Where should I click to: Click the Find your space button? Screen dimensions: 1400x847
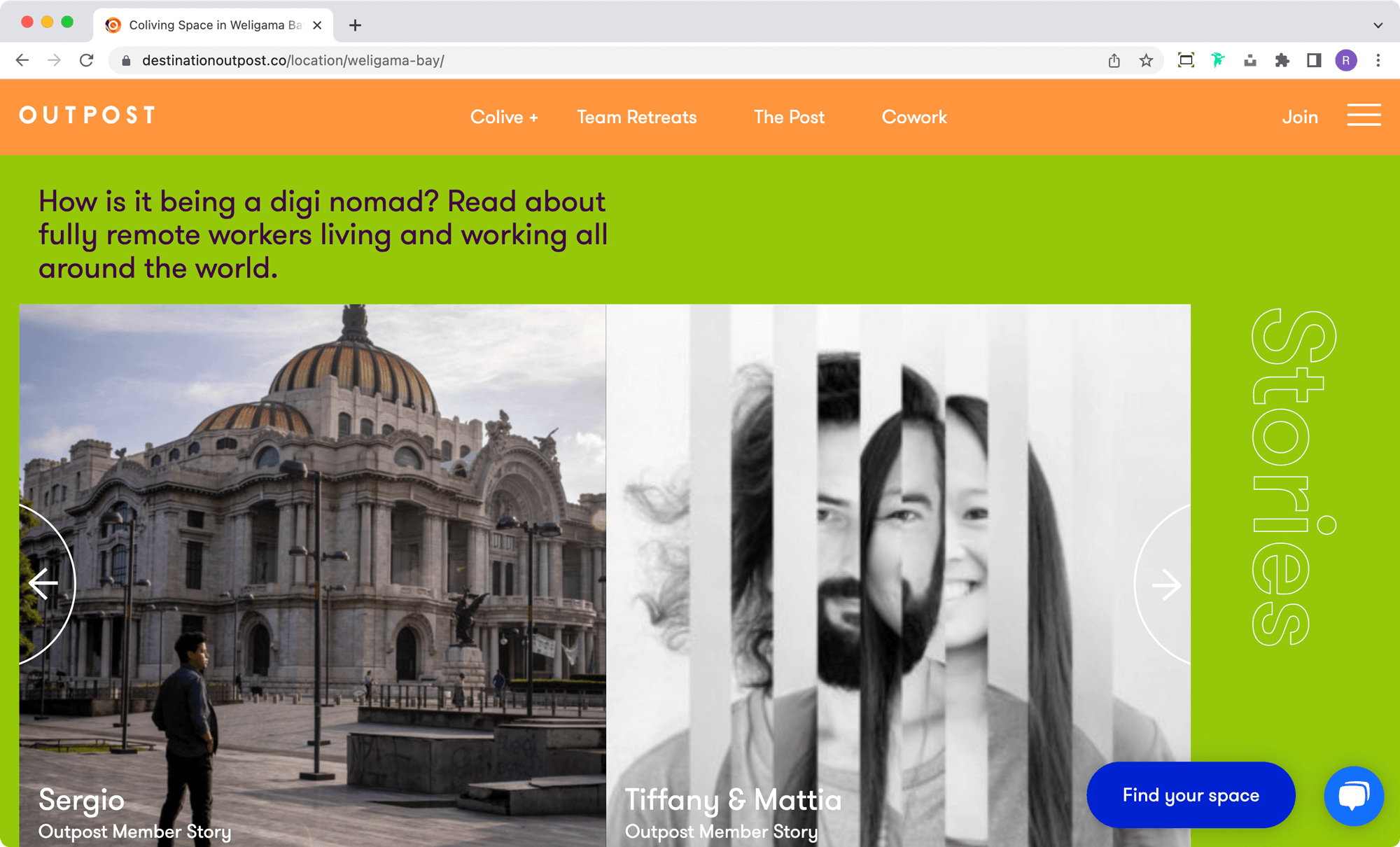1190,795
